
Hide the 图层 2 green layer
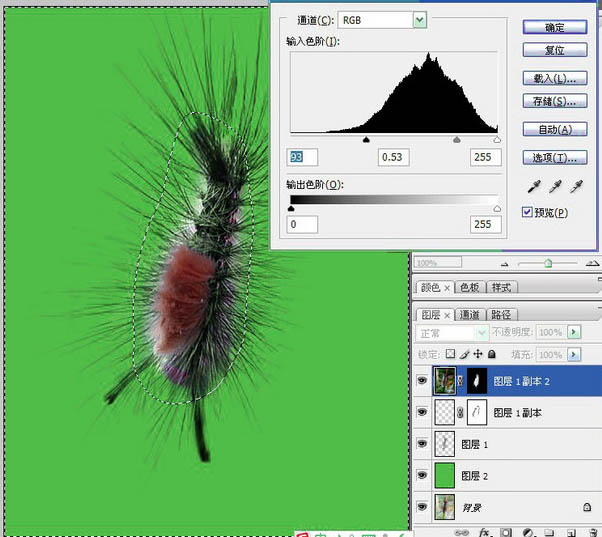click(x=421, y=474)
